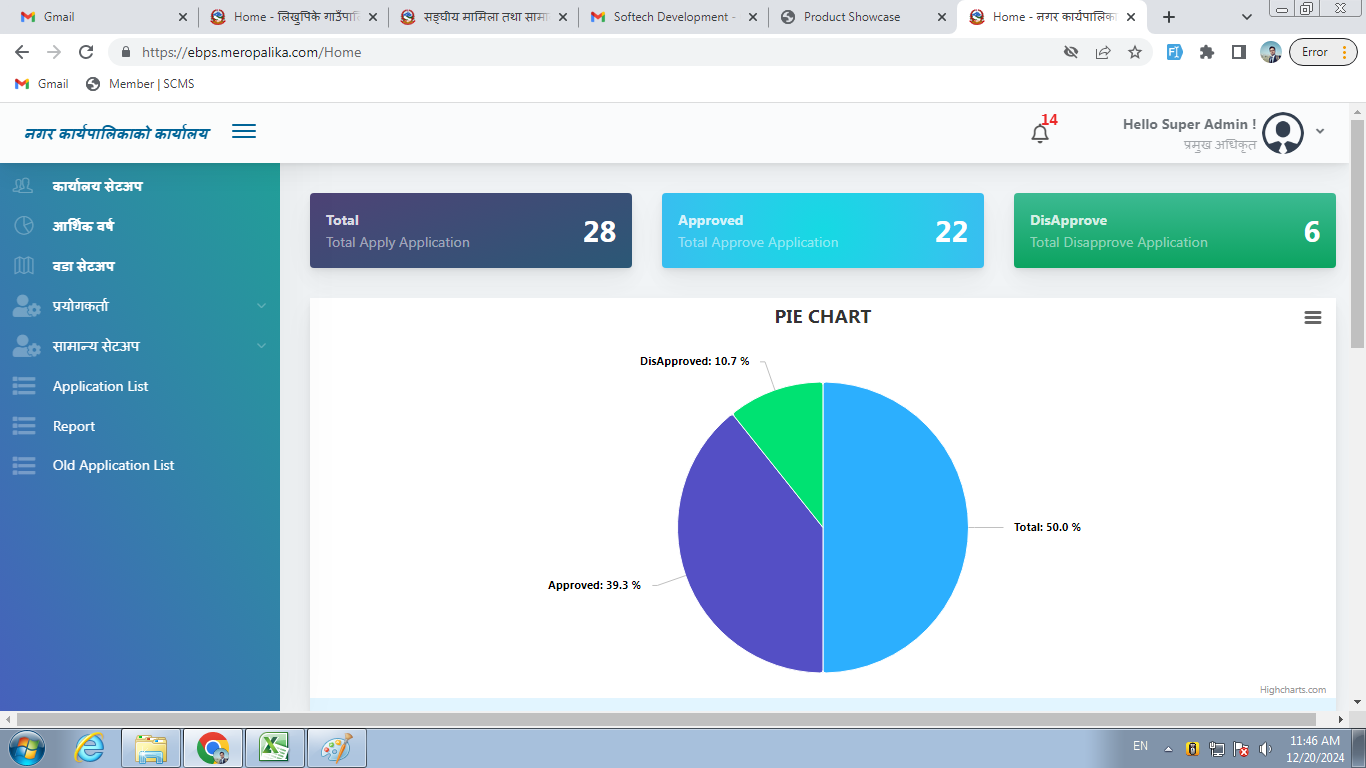
Task: Click the वडा सेटअप map icon
Action: click(x=24, y=266)
